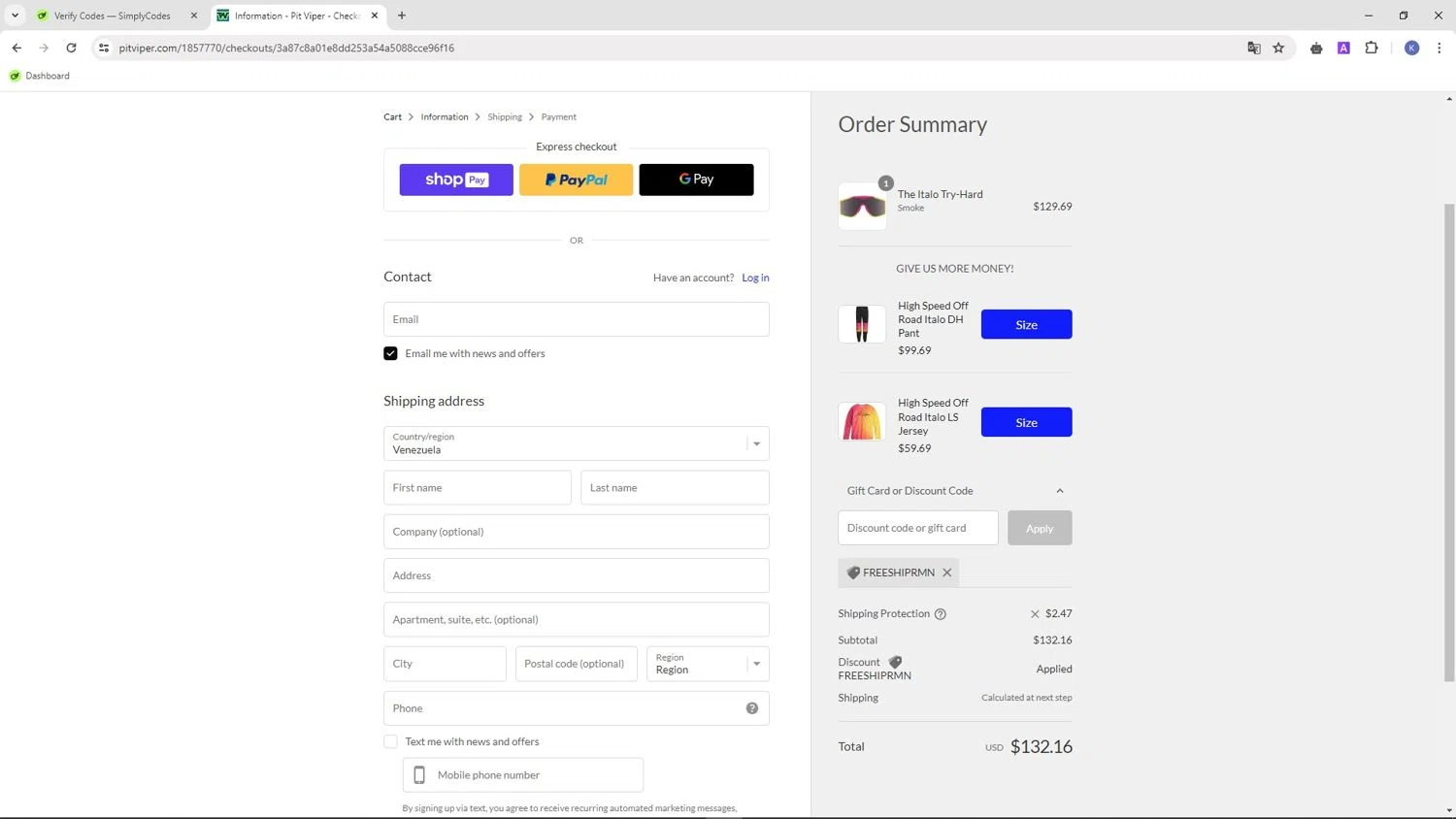Viewport: 1456px width, 819px height.
Task: Open the Country/region dropdown
Action: [x=577, y=443]
